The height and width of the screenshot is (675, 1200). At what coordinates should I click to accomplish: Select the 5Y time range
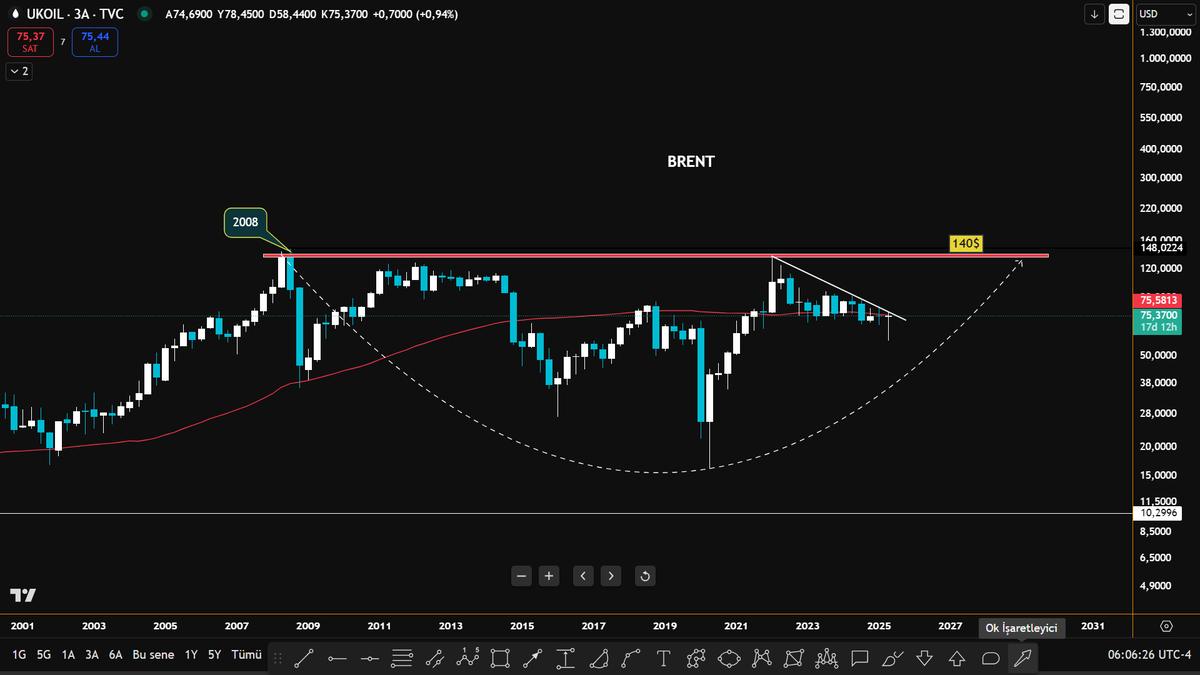pyautogui.click(x=215, y=655)
